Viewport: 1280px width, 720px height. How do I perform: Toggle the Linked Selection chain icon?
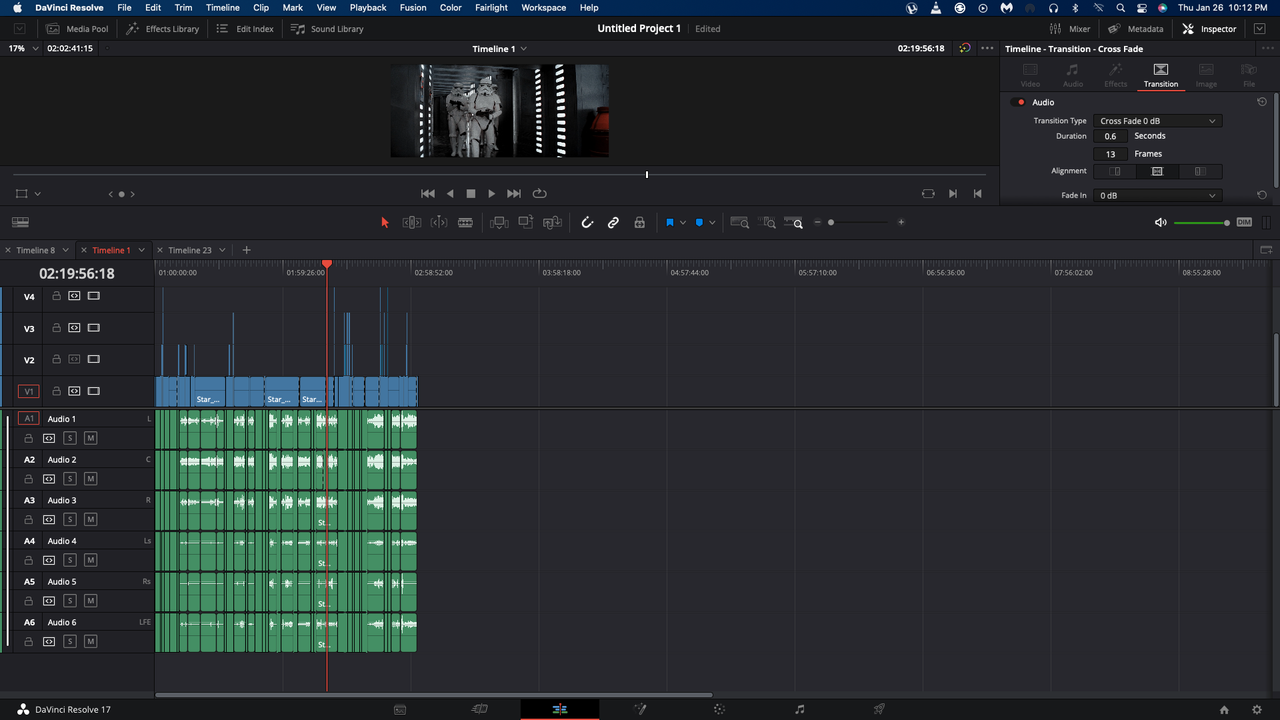(x=613, y=223)
